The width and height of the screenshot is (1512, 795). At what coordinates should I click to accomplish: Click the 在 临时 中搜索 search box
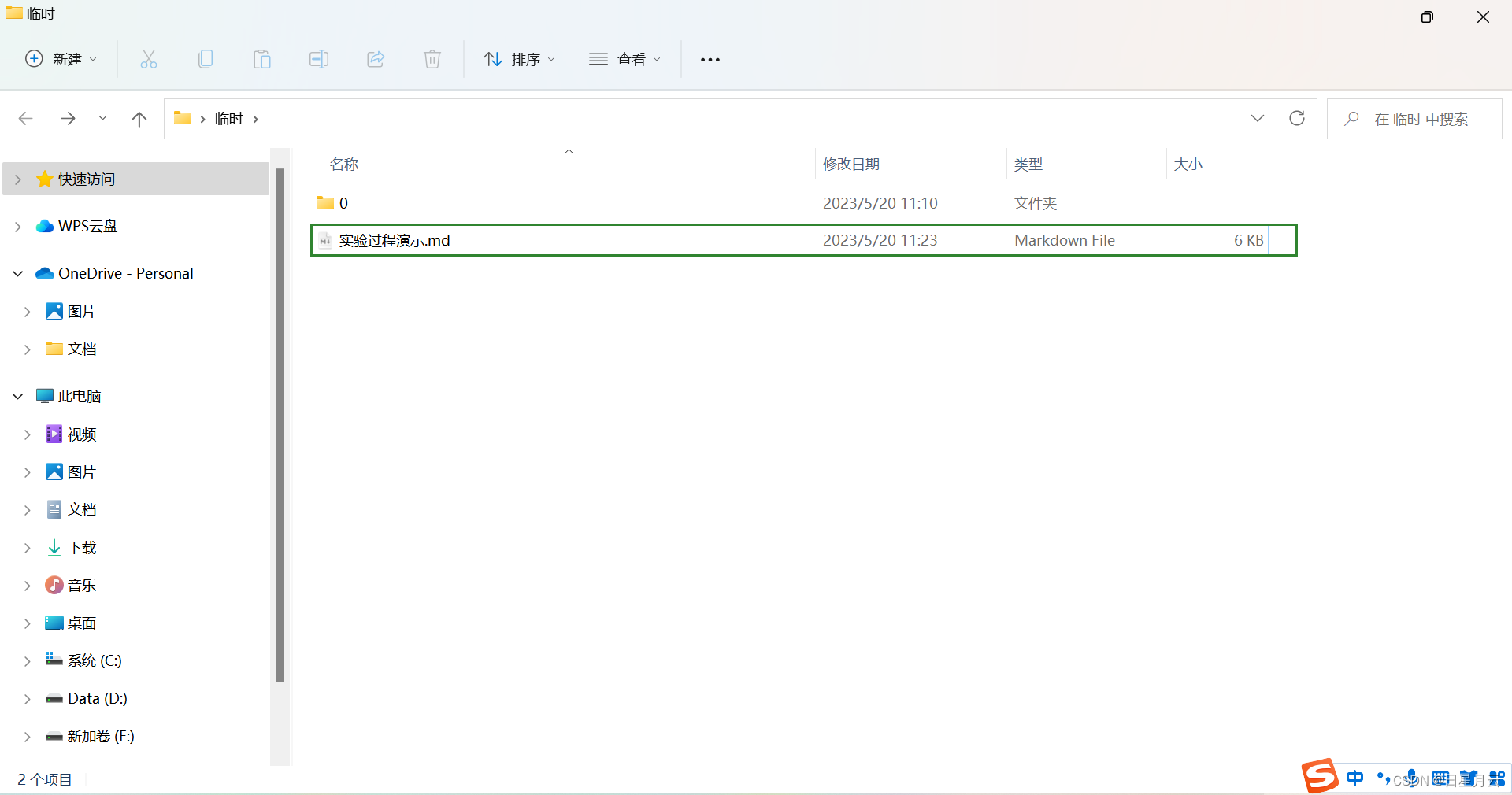[x=1415, y=119]
